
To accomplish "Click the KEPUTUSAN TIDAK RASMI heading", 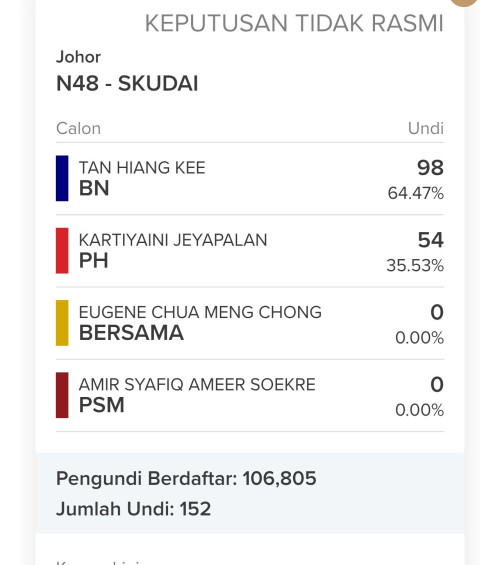I will point(294,24).
